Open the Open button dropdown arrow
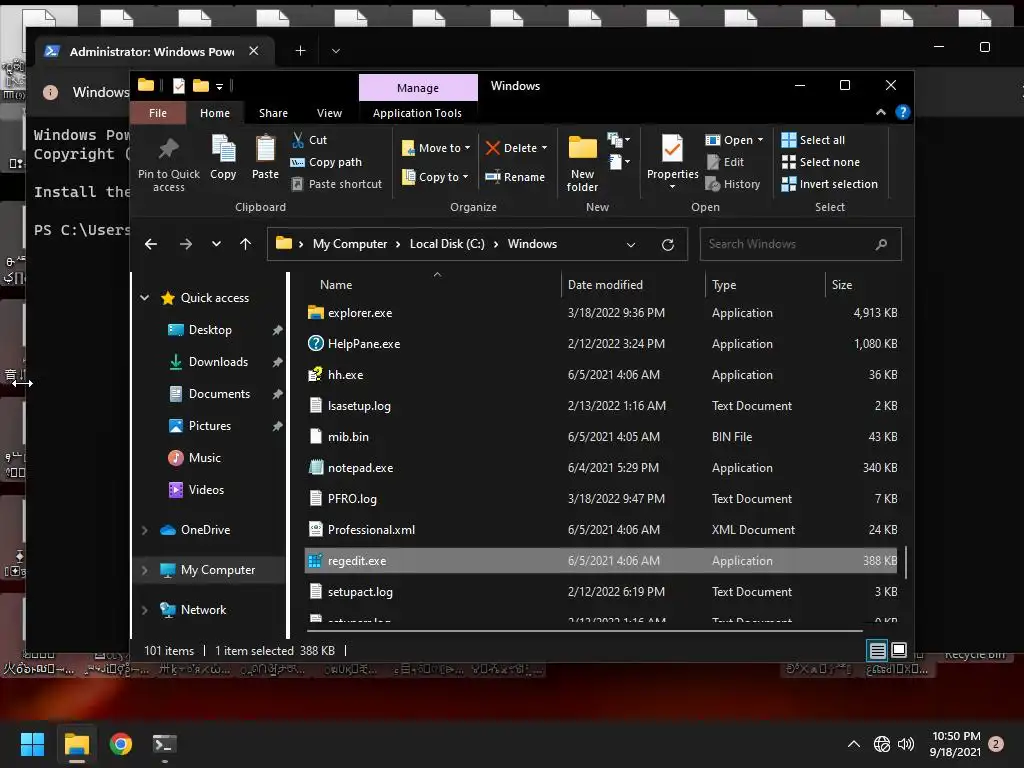 click(760, 140)
